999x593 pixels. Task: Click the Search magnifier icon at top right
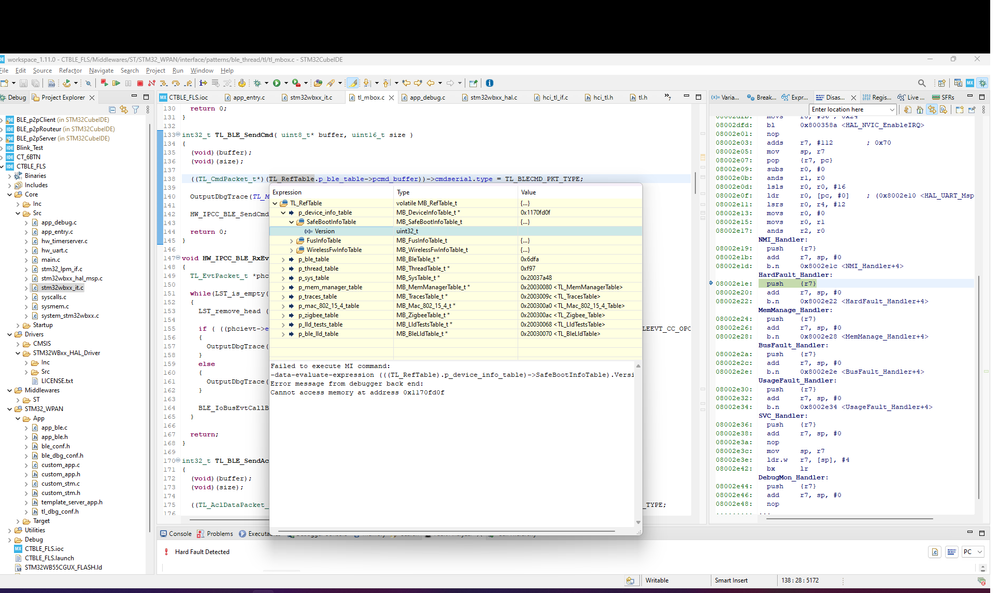[x=922, y=83]
